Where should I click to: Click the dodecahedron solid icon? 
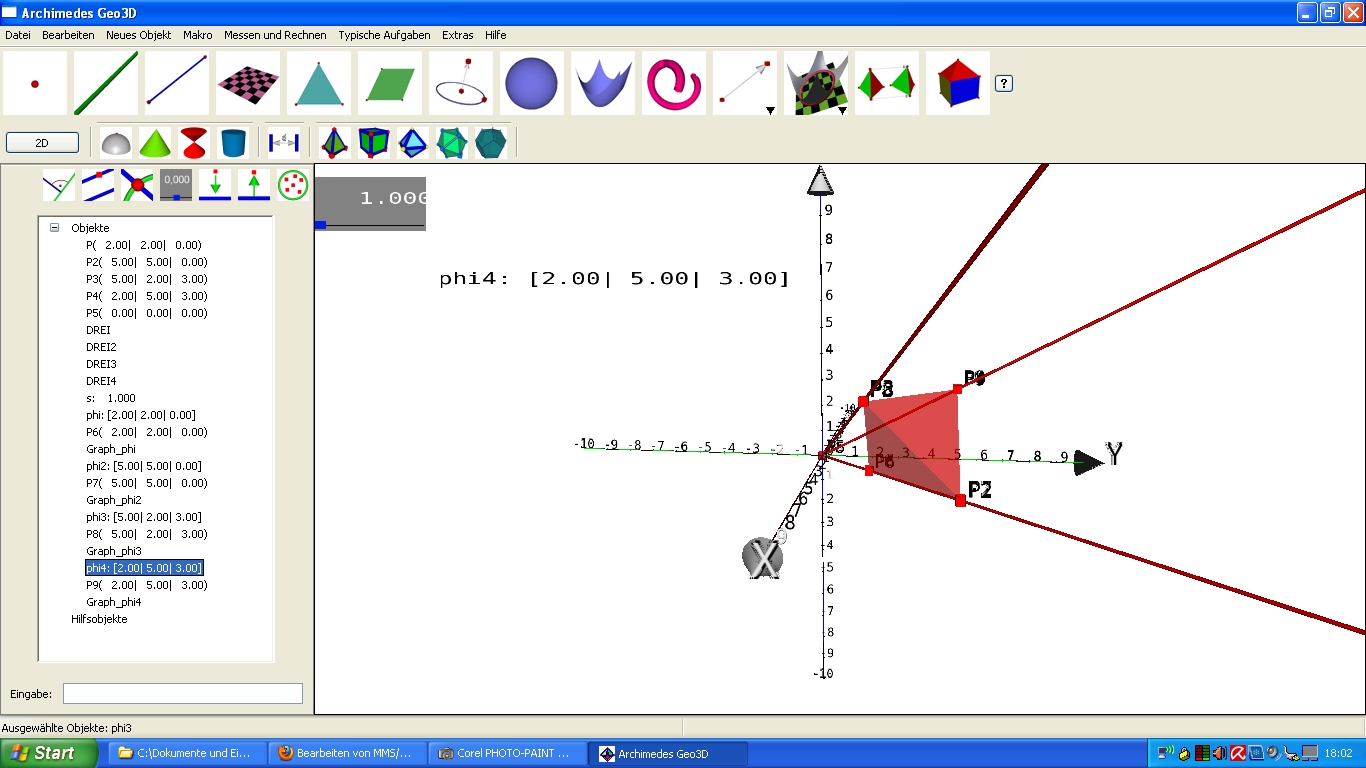coord(490,143)
